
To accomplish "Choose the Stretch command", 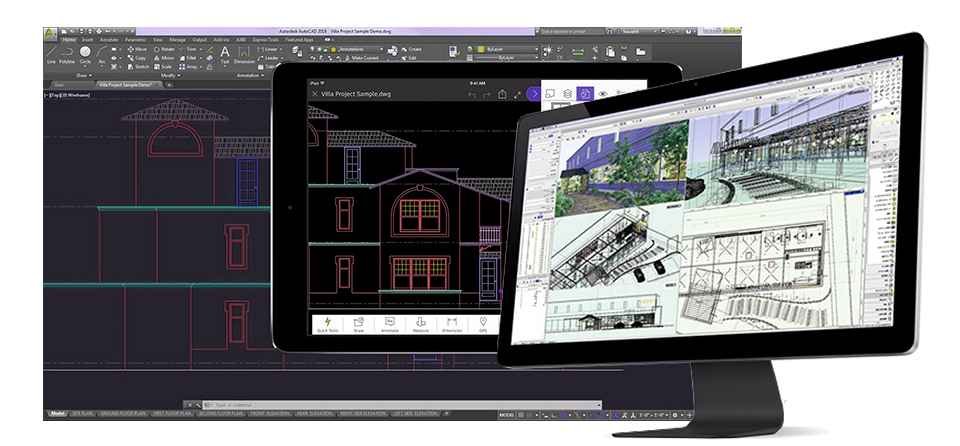I will 138,66.
